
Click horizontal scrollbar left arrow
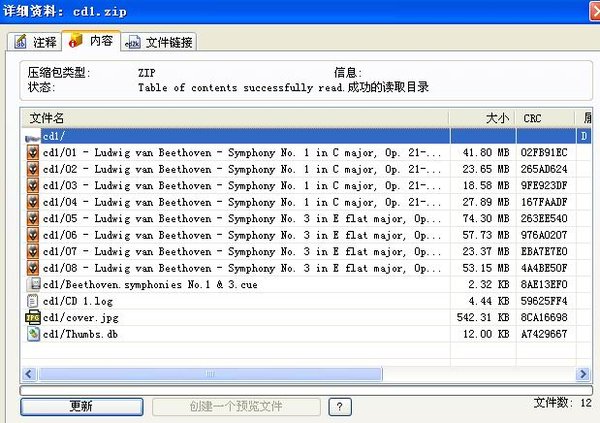29,374
